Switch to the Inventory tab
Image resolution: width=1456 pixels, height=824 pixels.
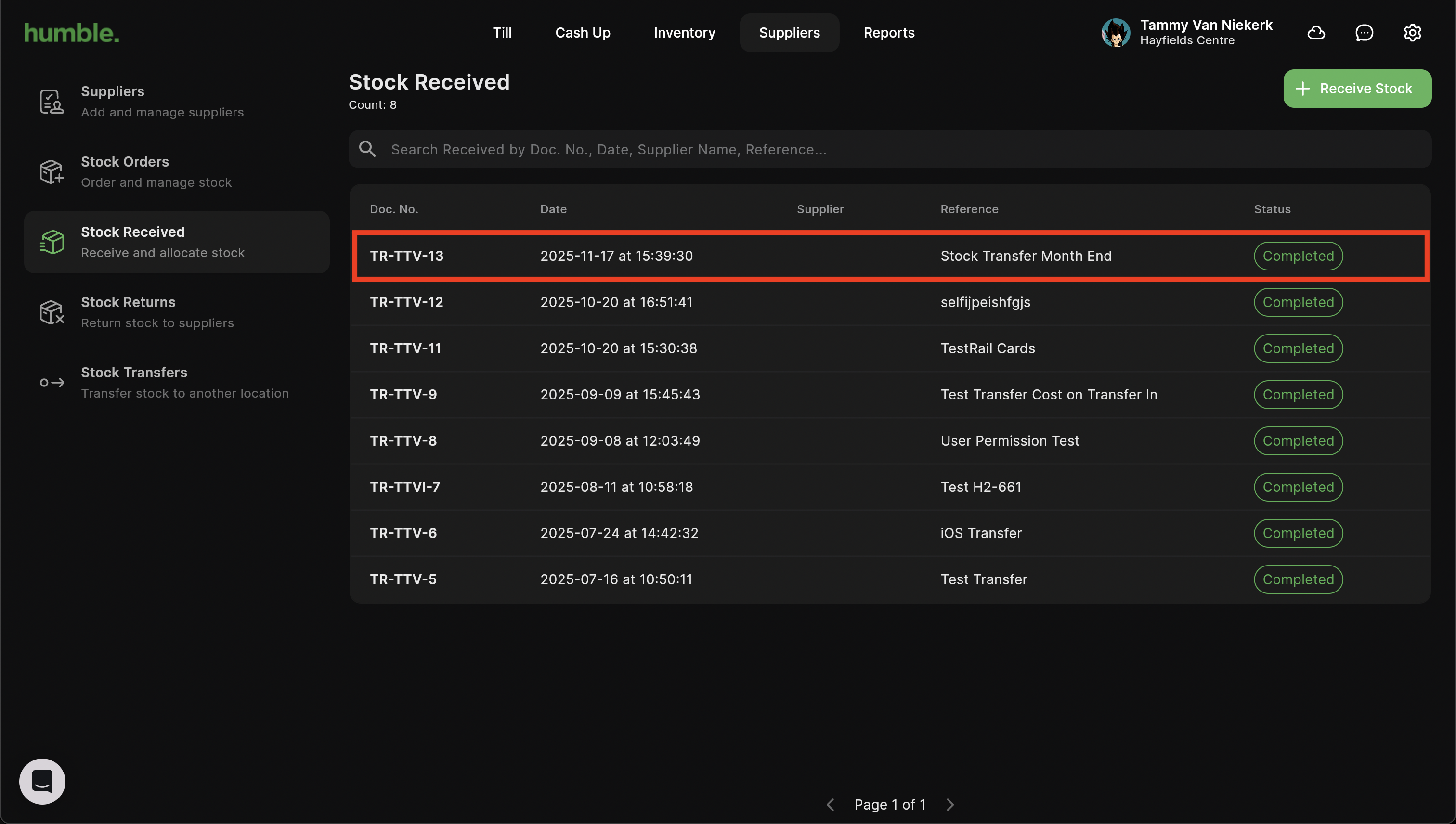(684, 33)
